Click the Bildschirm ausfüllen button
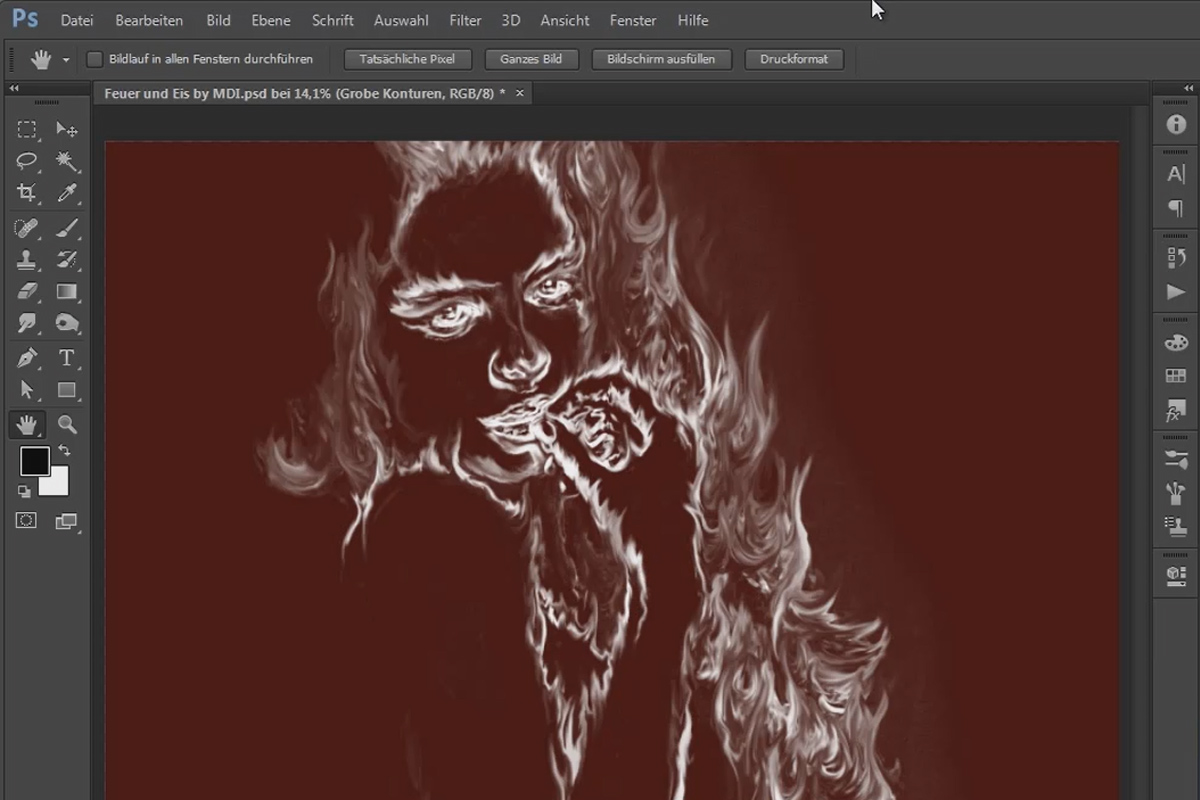 pyautogui.click(x=661, y=59)
